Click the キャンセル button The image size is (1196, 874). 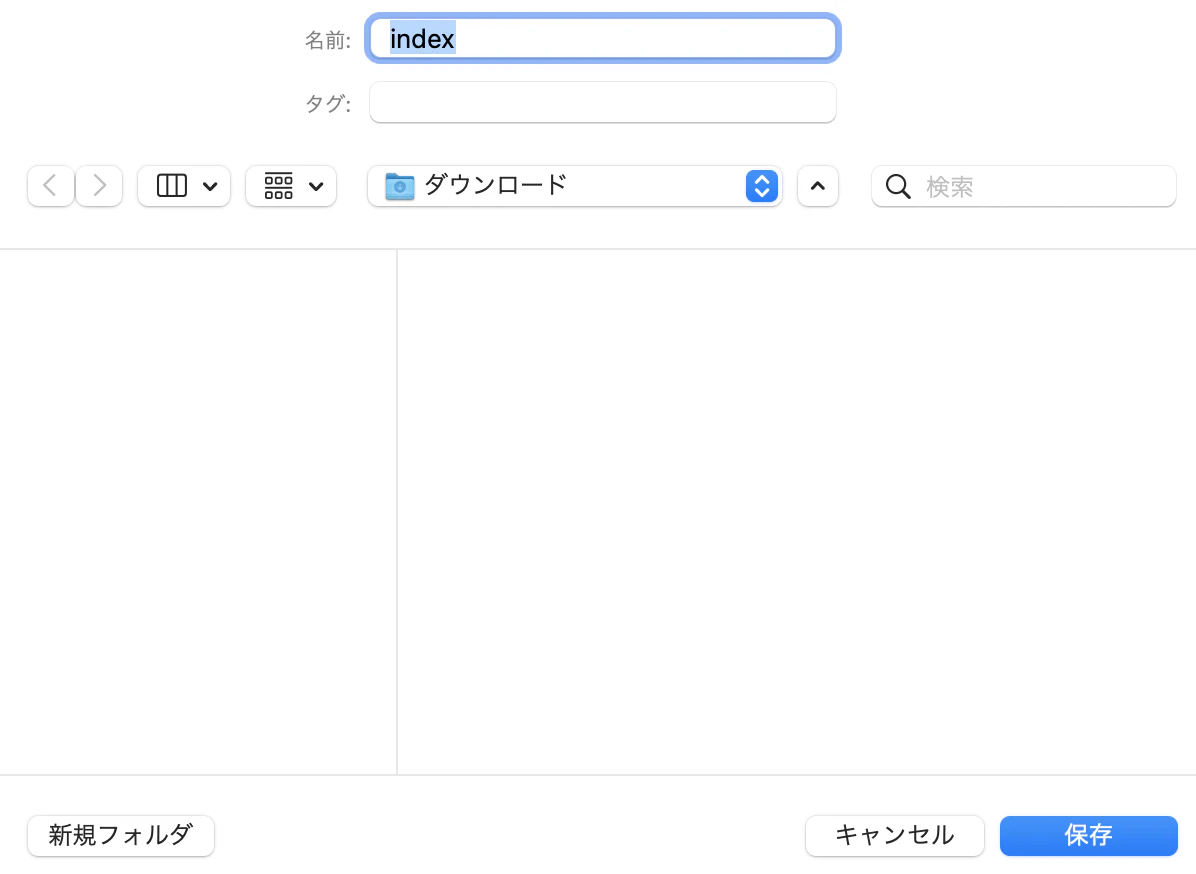894,835
